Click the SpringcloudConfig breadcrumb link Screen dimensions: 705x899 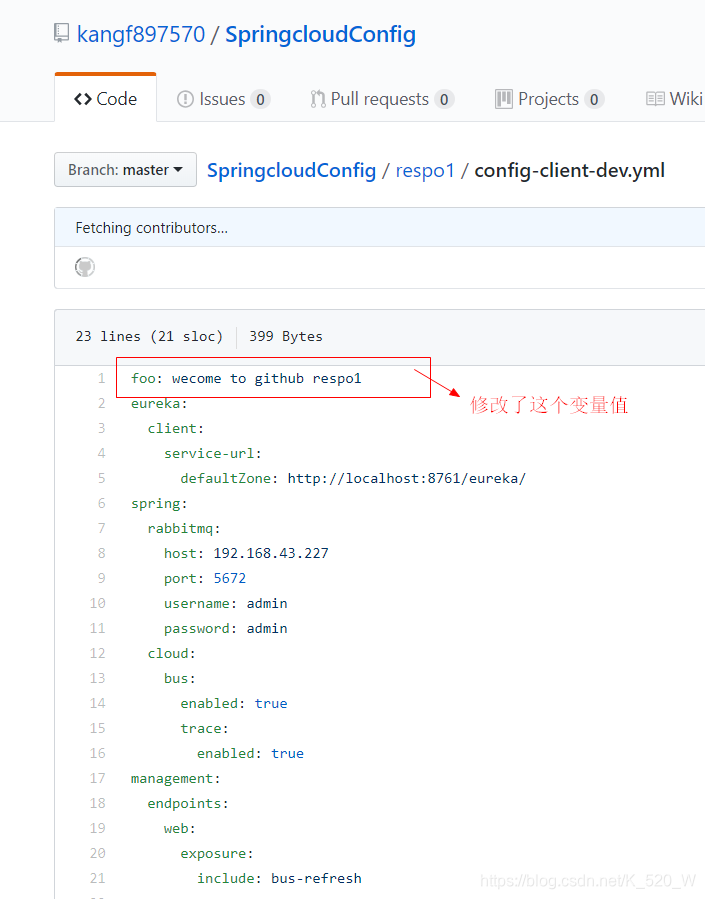click(291, 170)
